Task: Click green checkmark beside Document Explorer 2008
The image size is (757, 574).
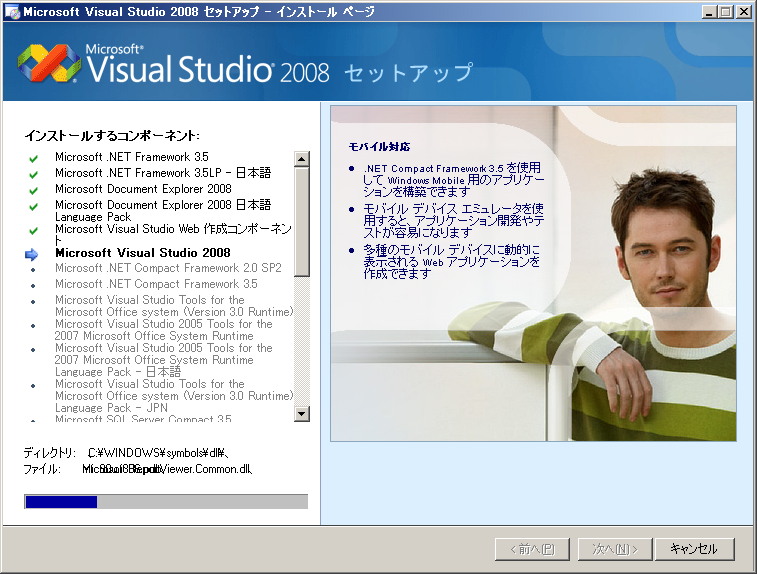Action: point(33,189)
